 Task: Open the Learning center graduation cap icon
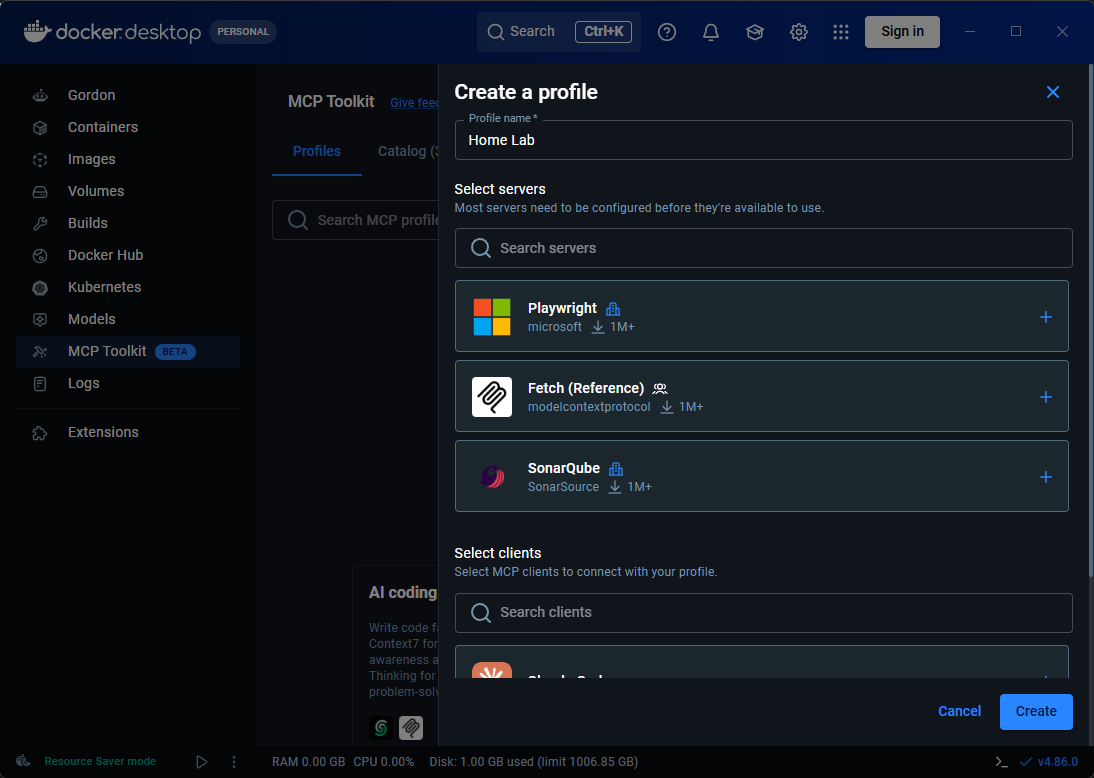click(x=755, y=31)
